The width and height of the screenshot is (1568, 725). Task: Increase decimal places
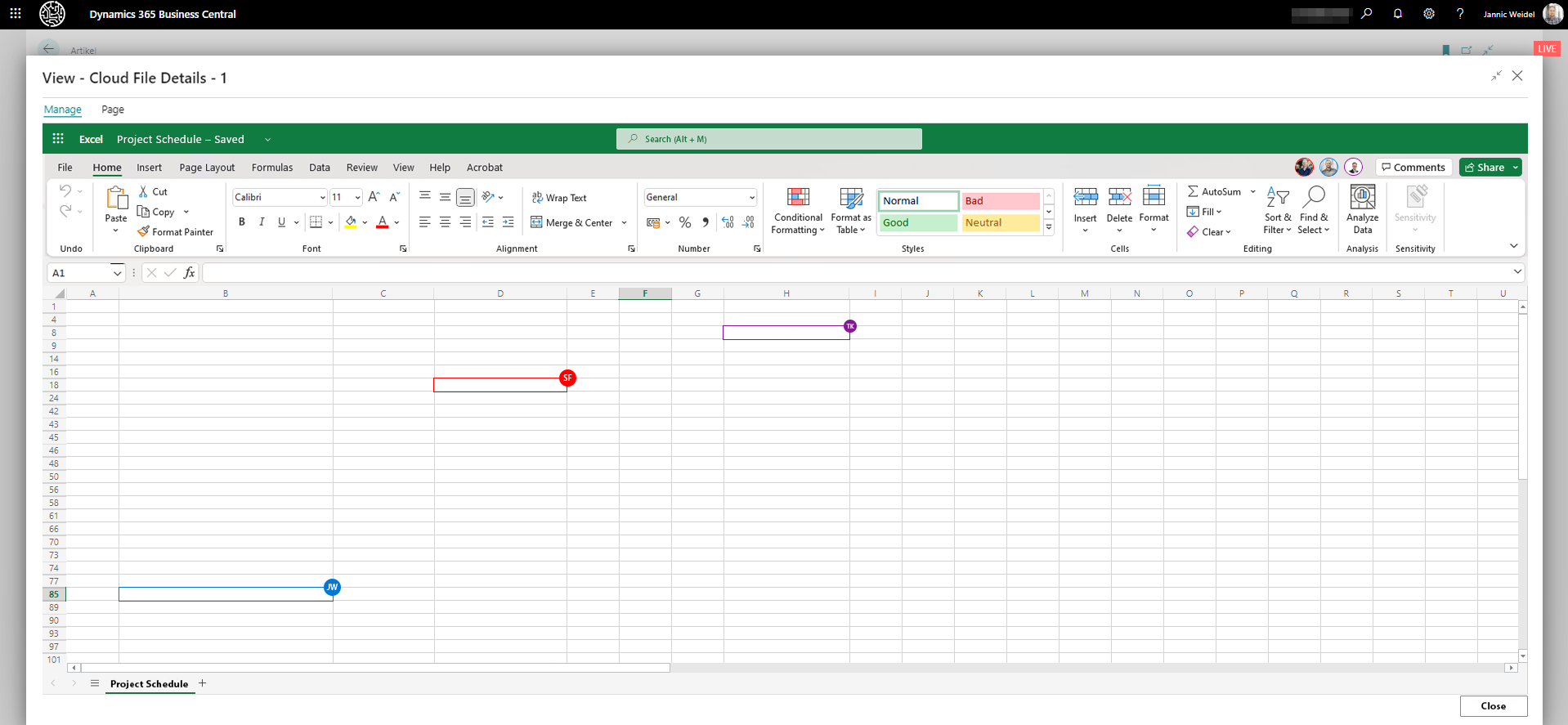728,222
